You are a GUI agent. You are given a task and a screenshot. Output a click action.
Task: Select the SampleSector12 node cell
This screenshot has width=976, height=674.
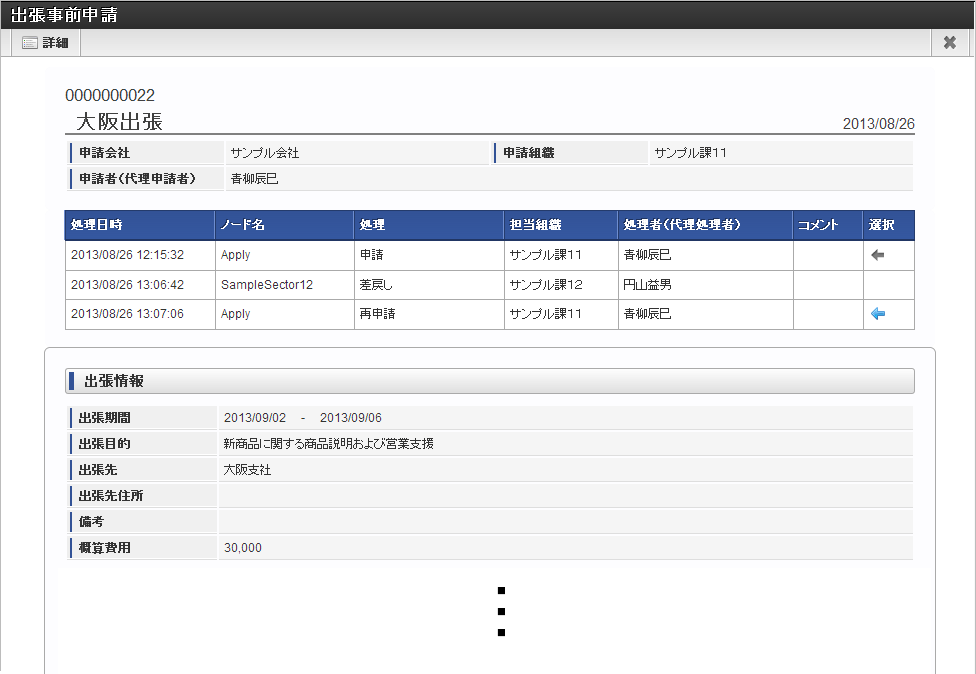coord(267,285)
